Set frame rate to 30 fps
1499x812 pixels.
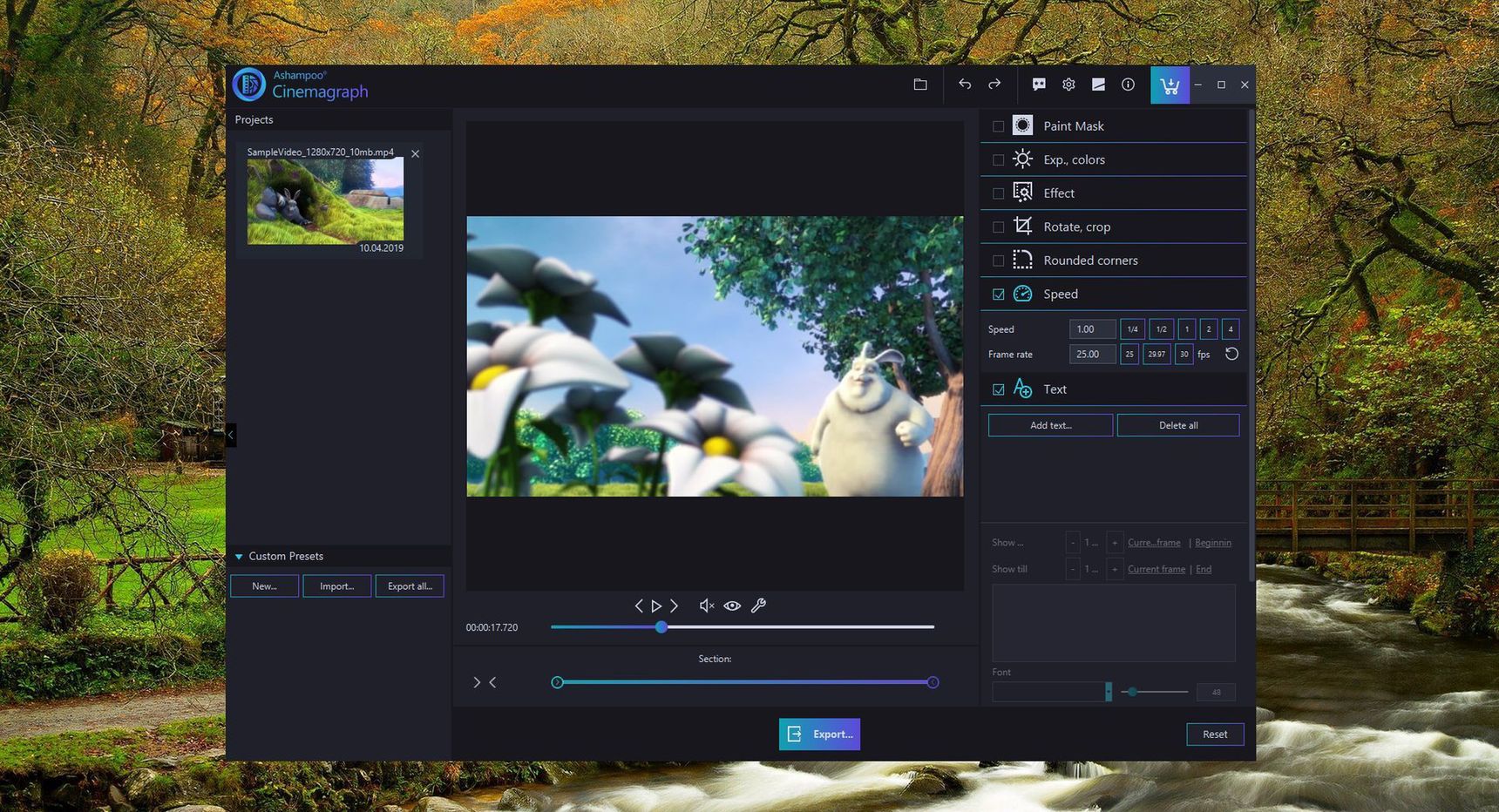pos(1184,355)
